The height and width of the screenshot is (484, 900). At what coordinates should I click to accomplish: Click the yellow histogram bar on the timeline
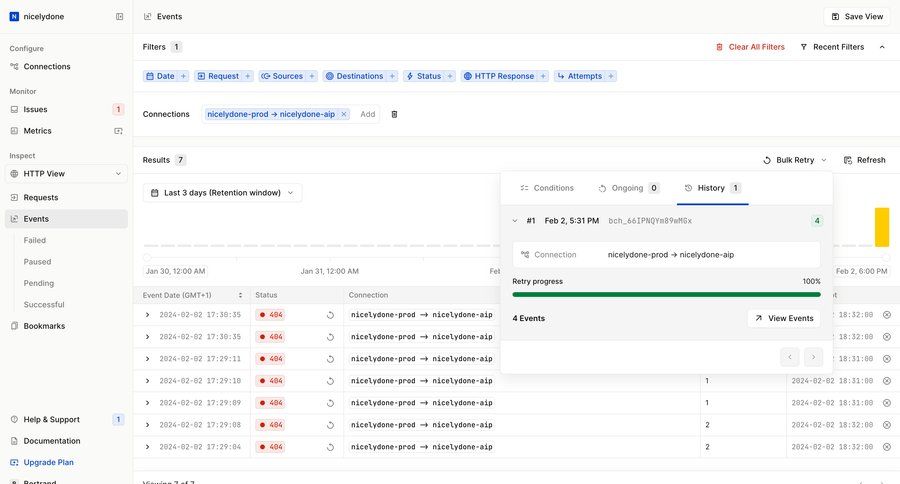[882, 227]
